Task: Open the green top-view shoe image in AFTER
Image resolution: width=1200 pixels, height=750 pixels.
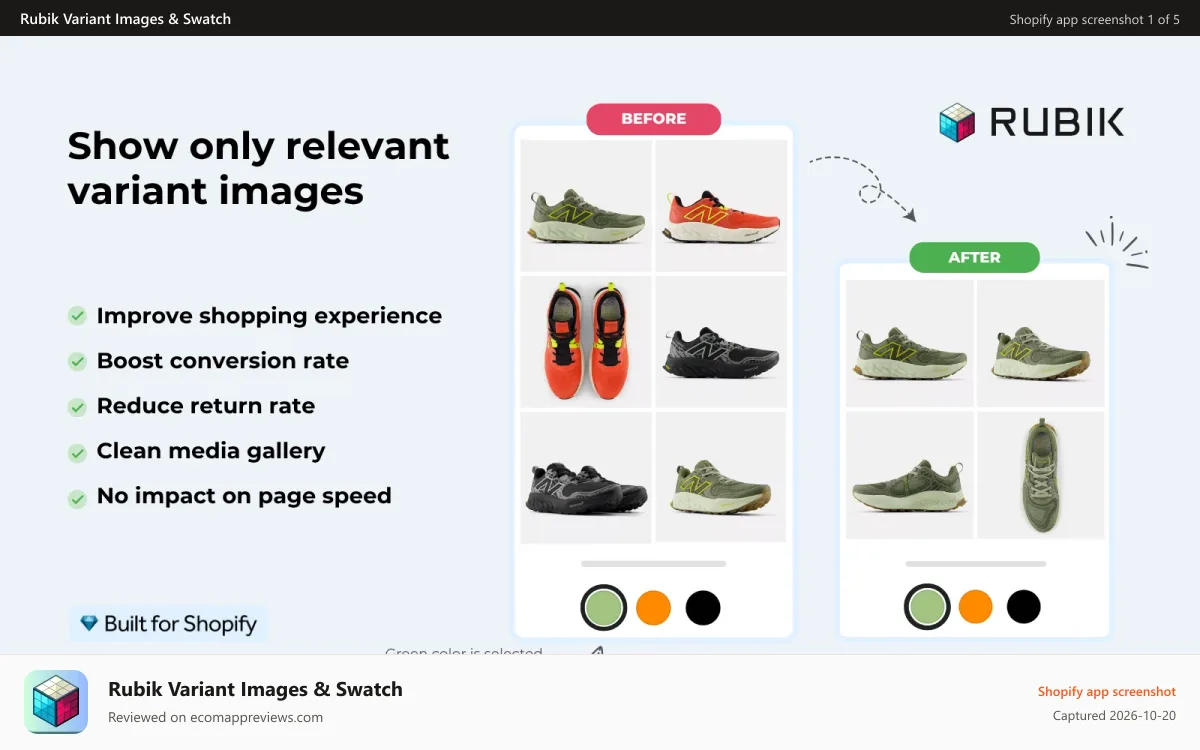Action: tap(1041, 475)
